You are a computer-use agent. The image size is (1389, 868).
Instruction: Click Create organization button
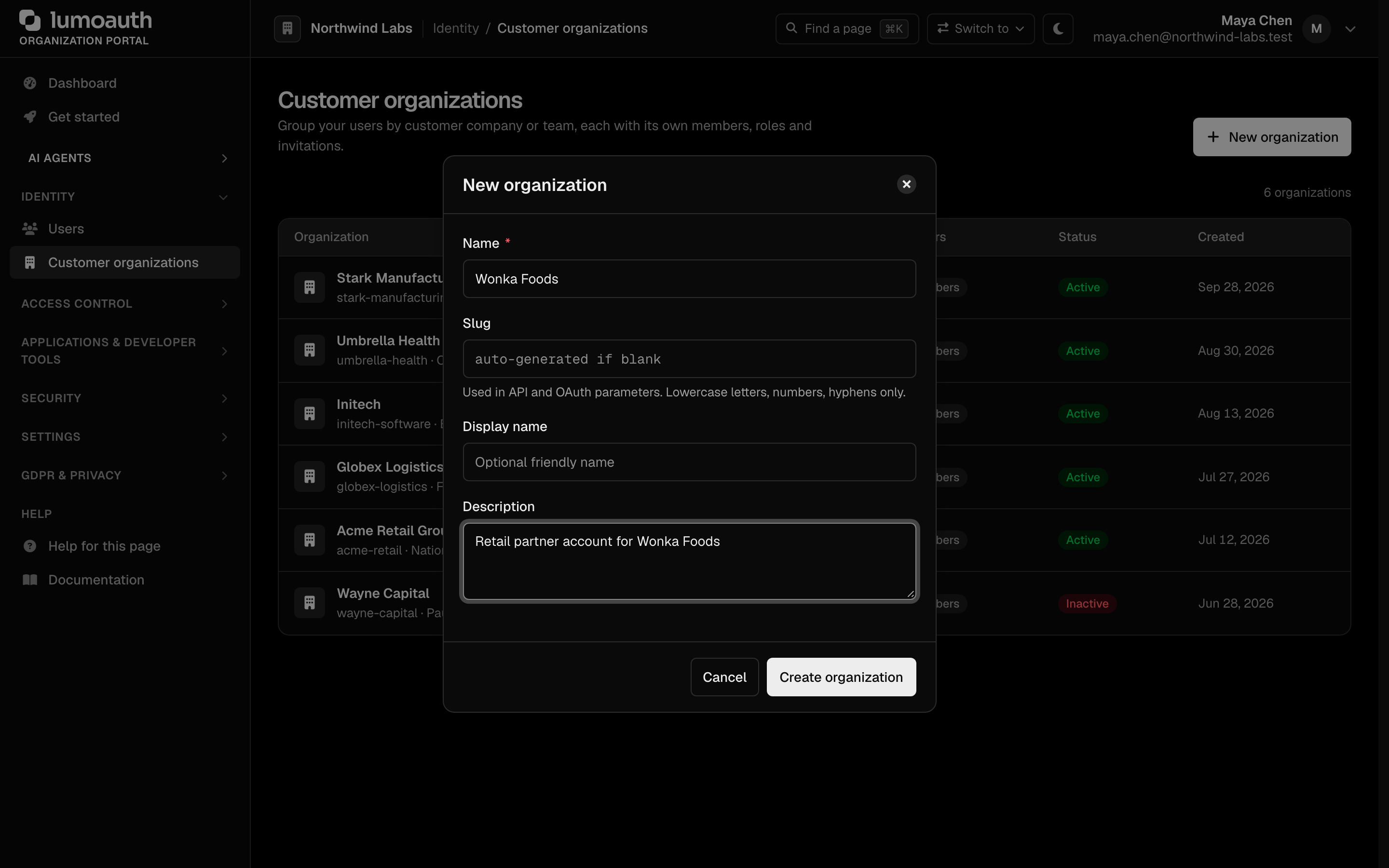(841, 678)
